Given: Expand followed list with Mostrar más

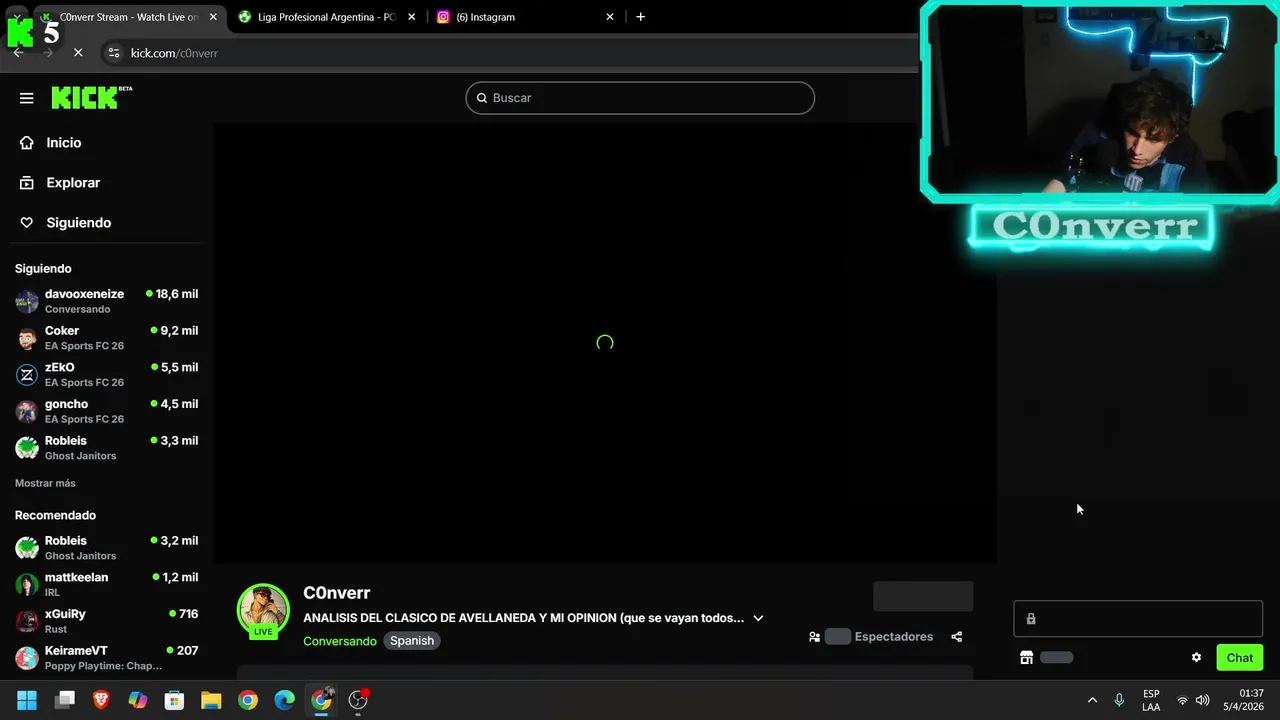Looking at the screenshot, I should [x=45, y=483].
